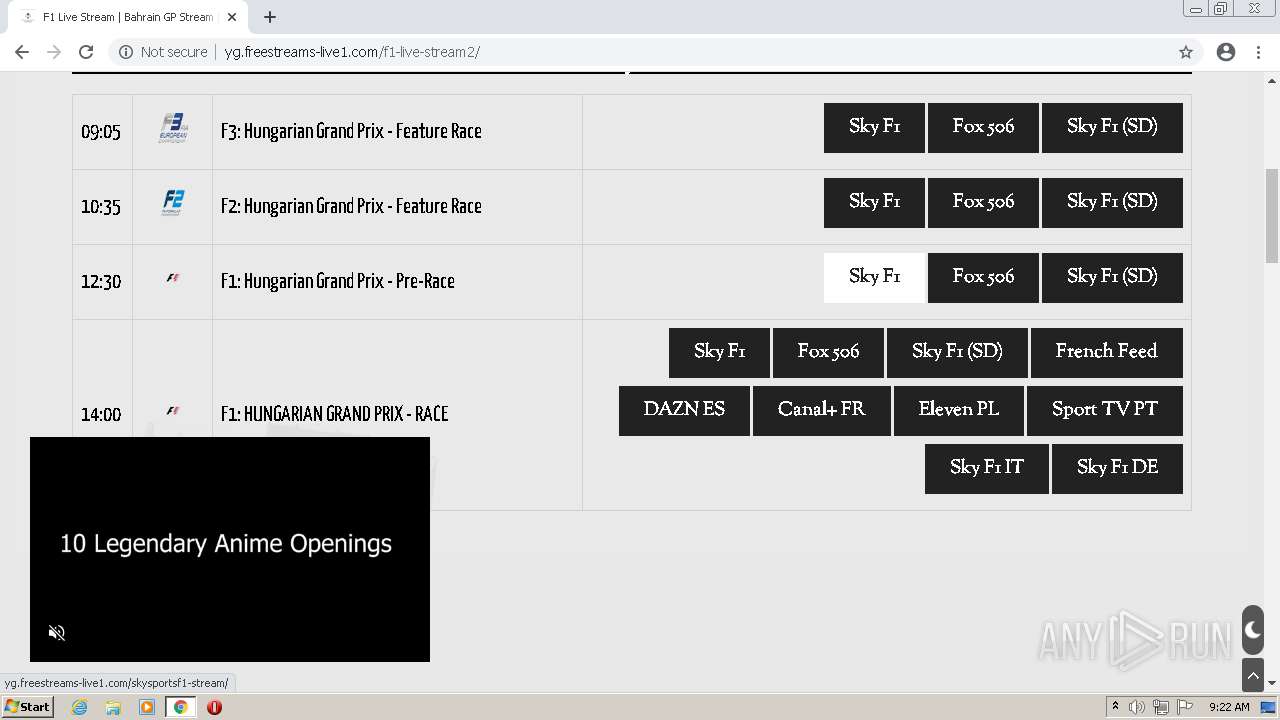Screen dimensions: 1280x720
Task: Select the F1 Live Stream tab
Action: tap(127, 17)
